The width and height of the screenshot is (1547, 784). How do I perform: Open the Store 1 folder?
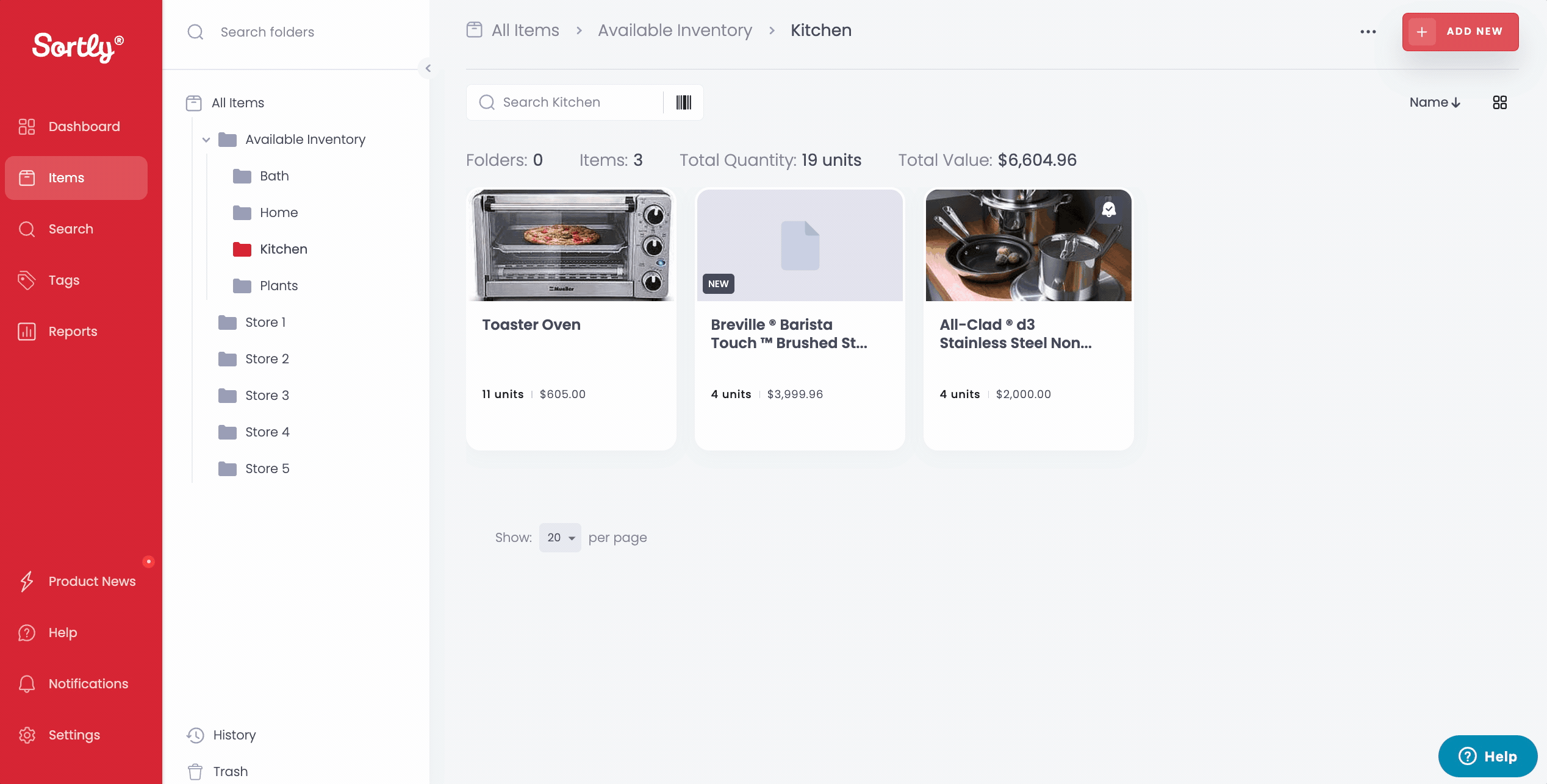click(265, 323)
